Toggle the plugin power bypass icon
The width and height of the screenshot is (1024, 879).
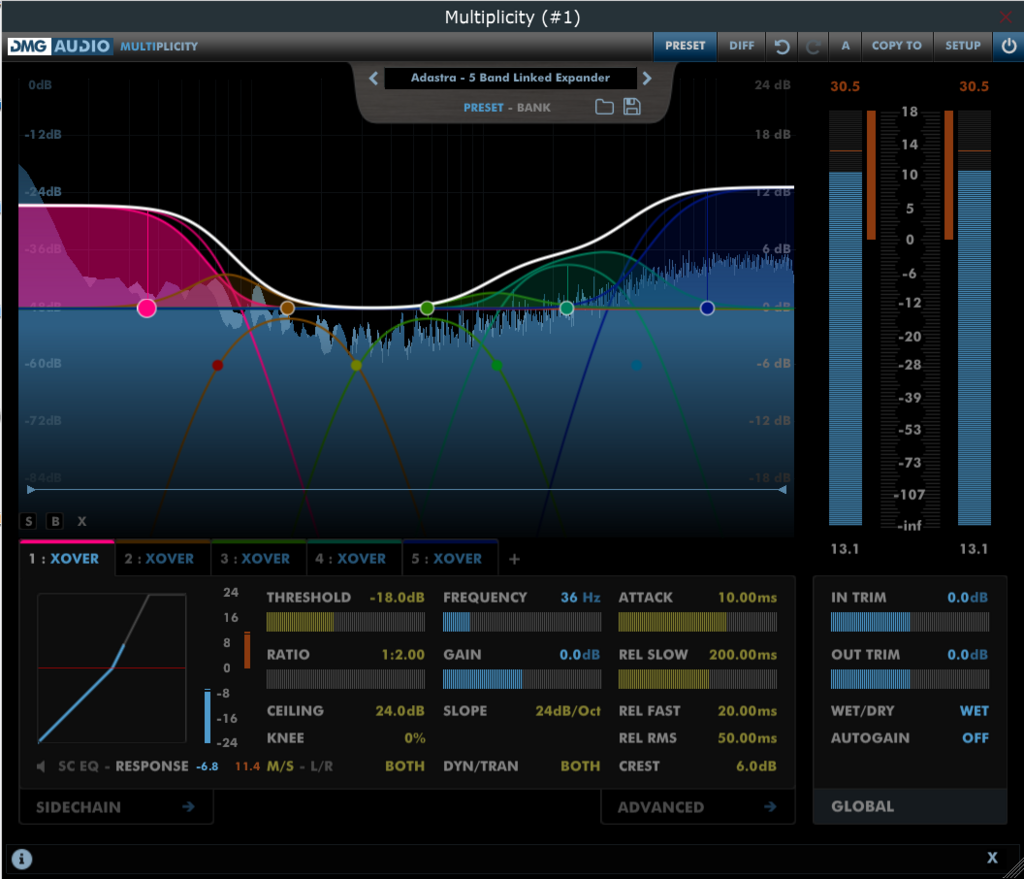[1008, 46]
